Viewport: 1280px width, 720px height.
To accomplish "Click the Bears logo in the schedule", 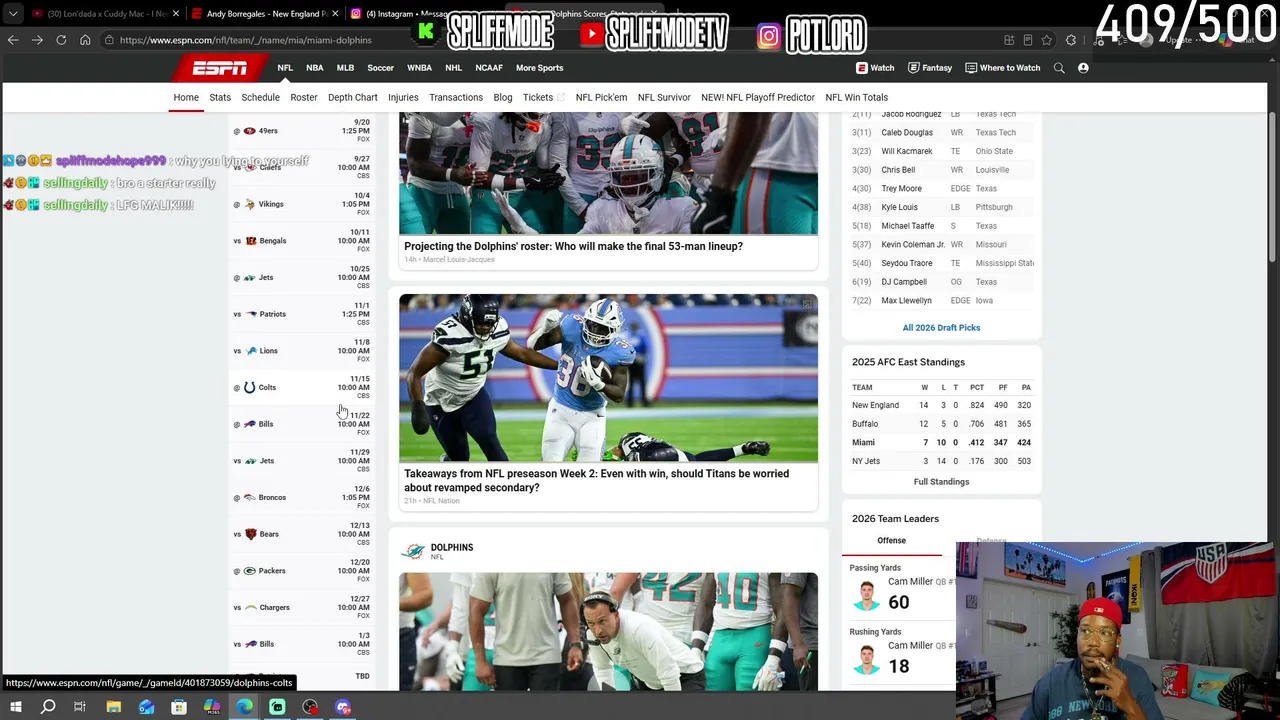I will pyautogui.click(x=251, y=534).
